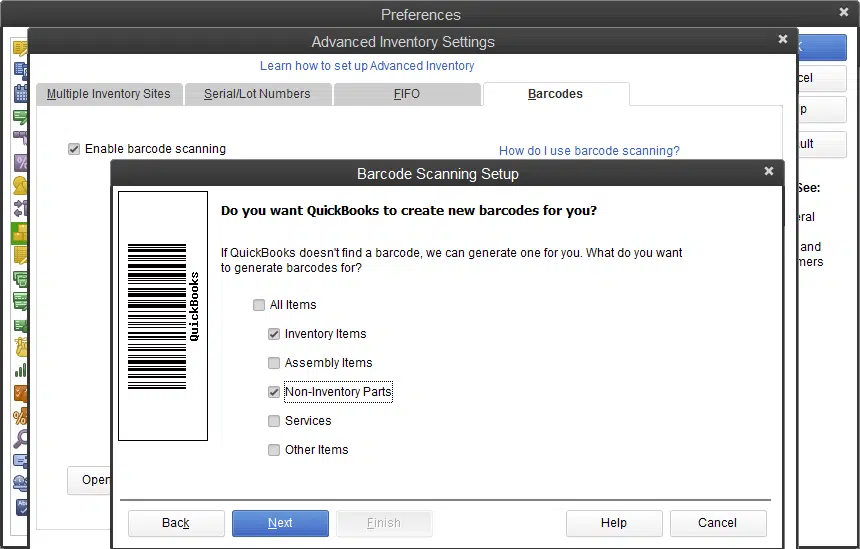
Task: Open Reminders preferences icon
Action: (x=20, y=348)
